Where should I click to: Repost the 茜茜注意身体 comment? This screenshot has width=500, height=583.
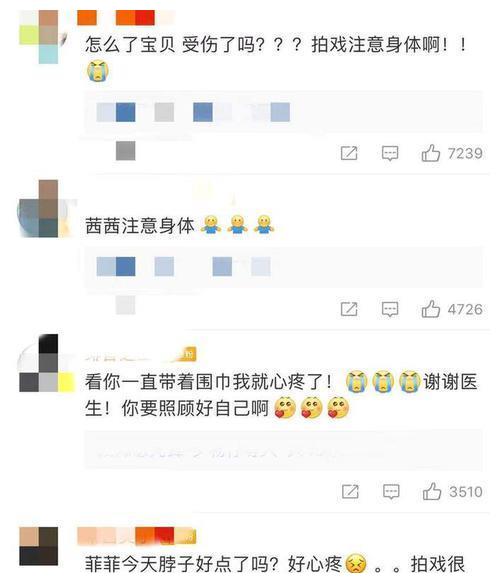[x=349, y=309]
